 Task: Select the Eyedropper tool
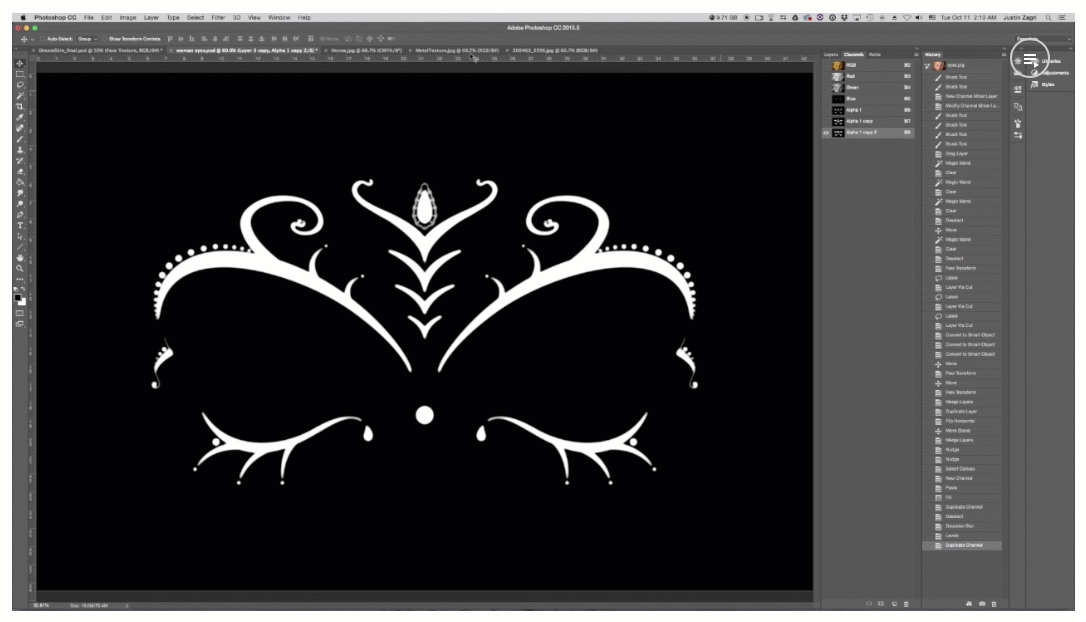[x=20, y=117]
